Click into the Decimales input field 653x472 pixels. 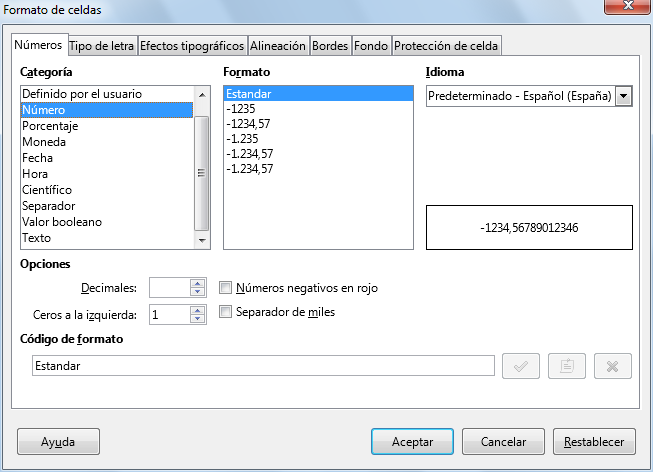[x=170, y=288]
